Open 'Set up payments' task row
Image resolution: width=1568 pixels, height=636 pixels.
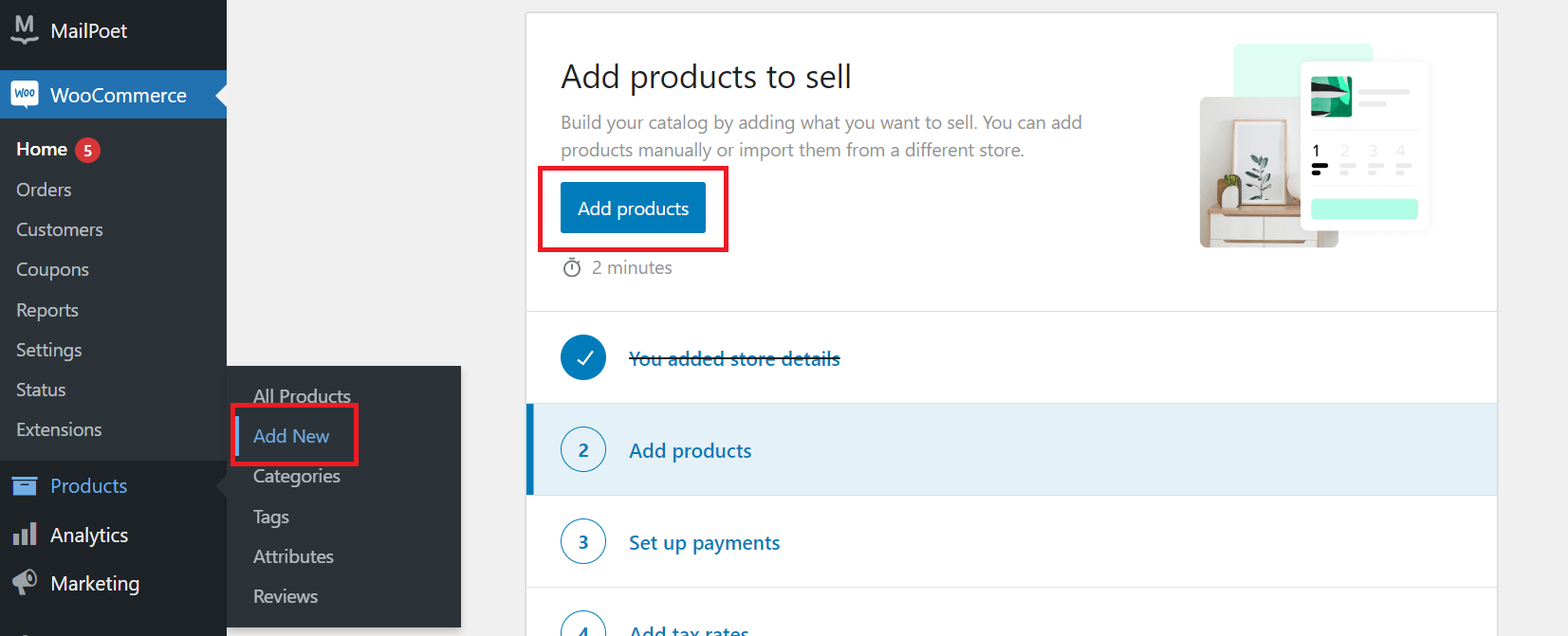704,542
